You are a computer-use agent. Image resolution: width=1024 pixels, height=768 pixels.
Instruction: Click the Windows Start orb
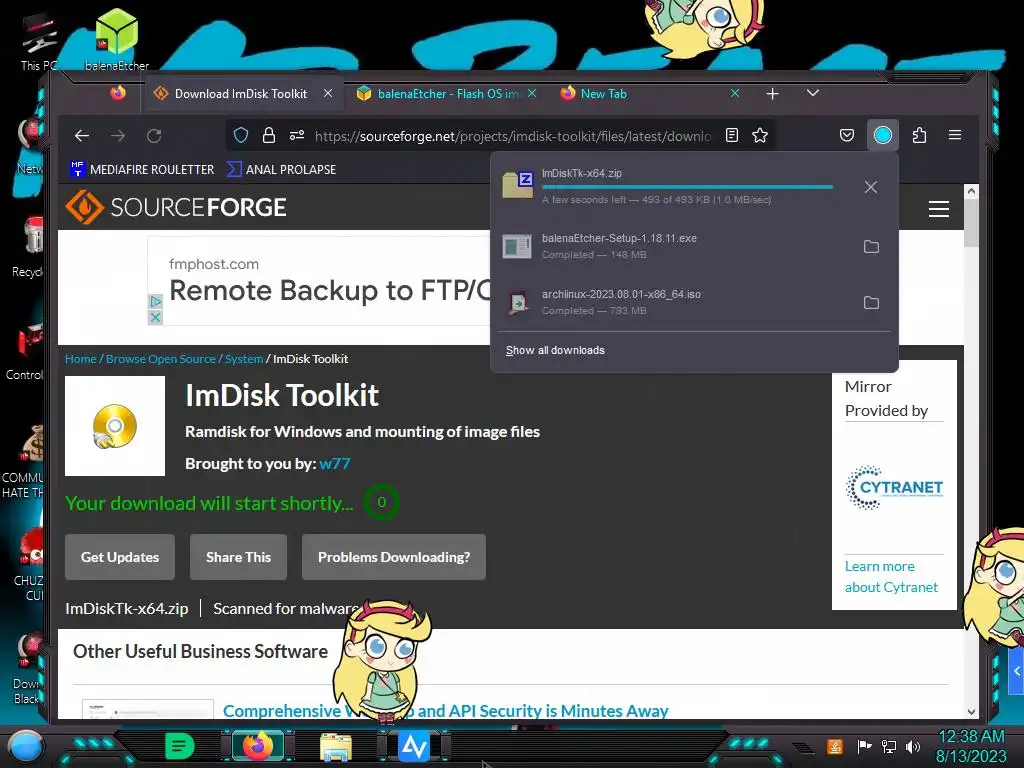pos(26,746)
